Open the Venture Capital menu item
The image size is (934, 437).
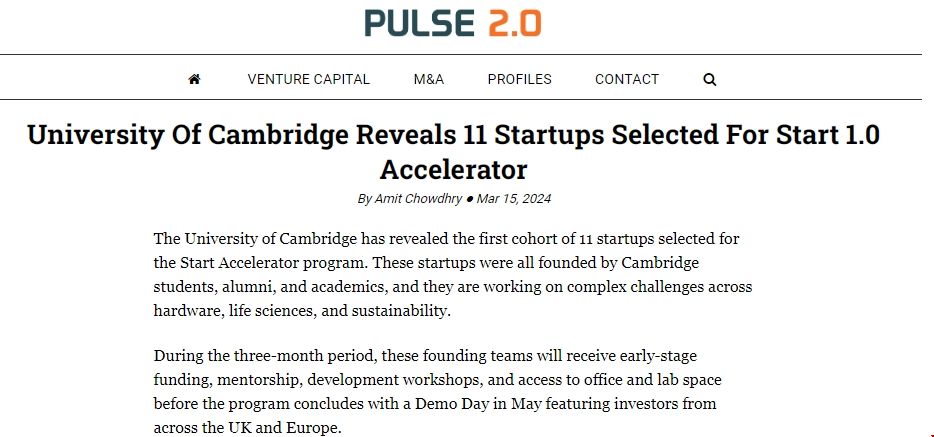(309, 79)
